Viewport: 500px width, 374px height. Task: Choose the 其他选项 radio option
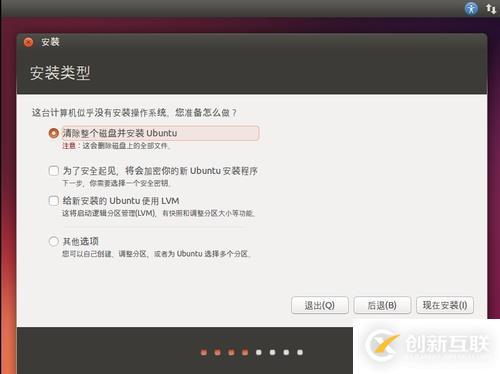click(x=54, y=241)
